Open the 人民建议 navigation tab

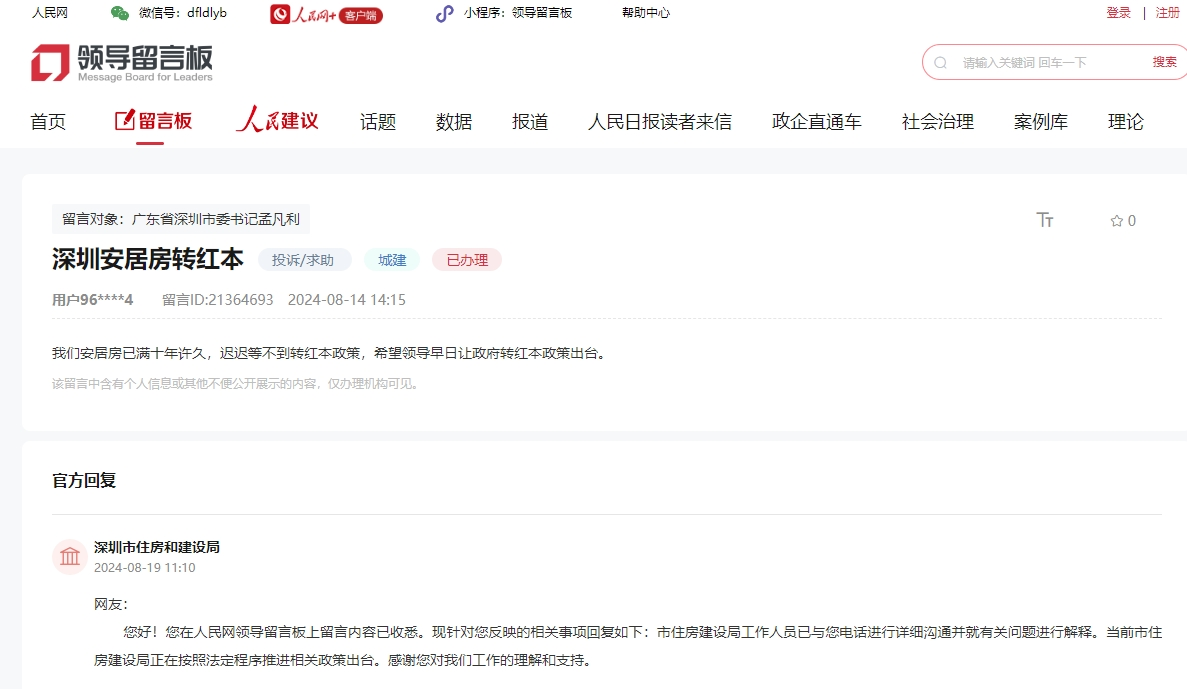pos(277,120)
